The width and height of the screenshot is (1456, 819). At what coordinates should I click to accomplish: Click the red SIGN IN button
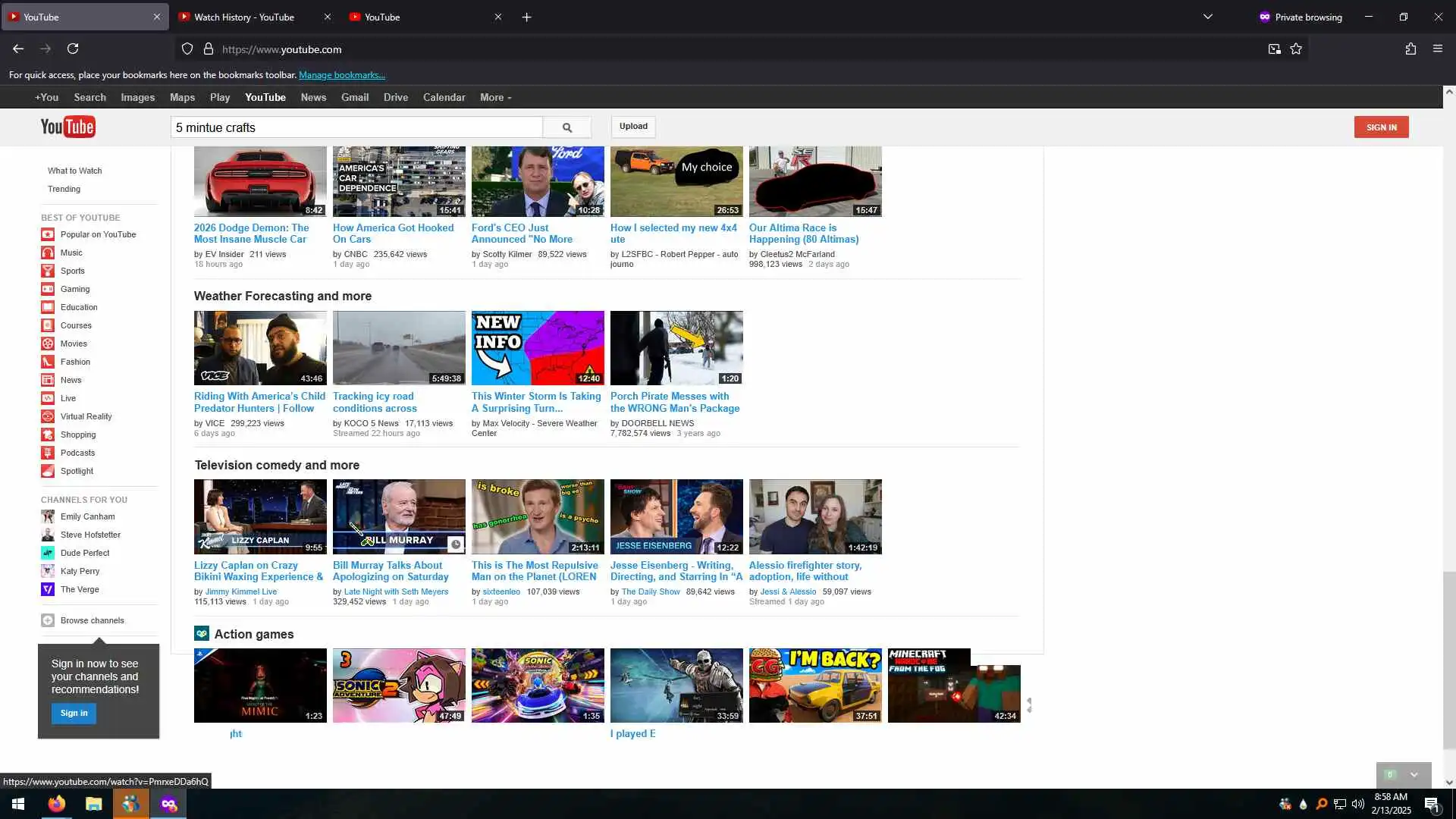pos(1381,127)
